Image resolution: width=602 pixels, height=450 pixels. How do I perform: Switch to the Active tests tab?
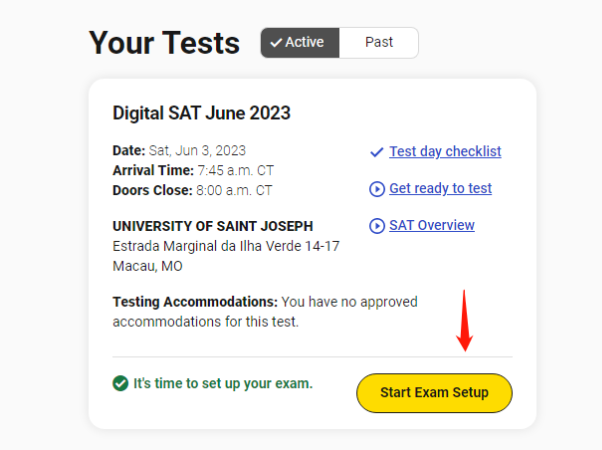pyautogui.click(x=301, y=43)
